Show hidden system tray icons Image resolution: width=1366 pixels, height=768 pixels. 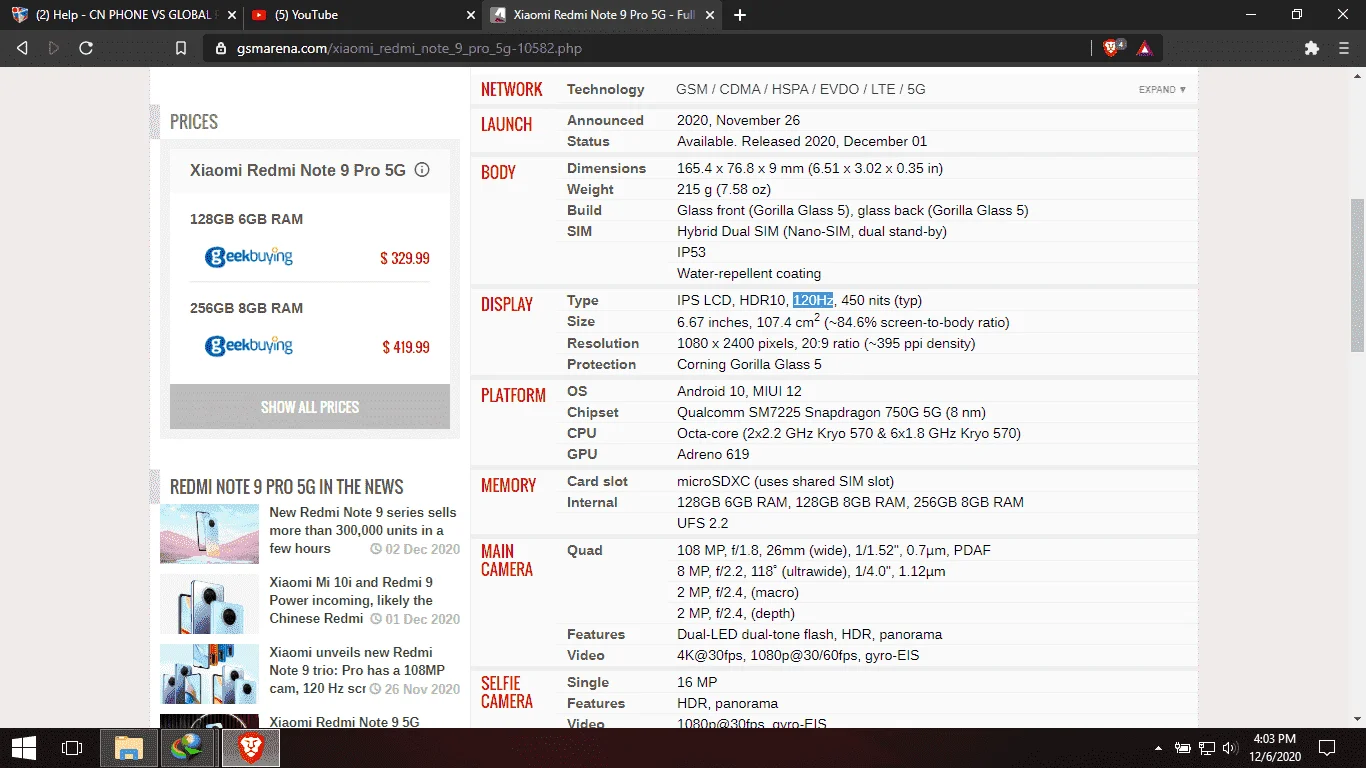pos(1158,747)
